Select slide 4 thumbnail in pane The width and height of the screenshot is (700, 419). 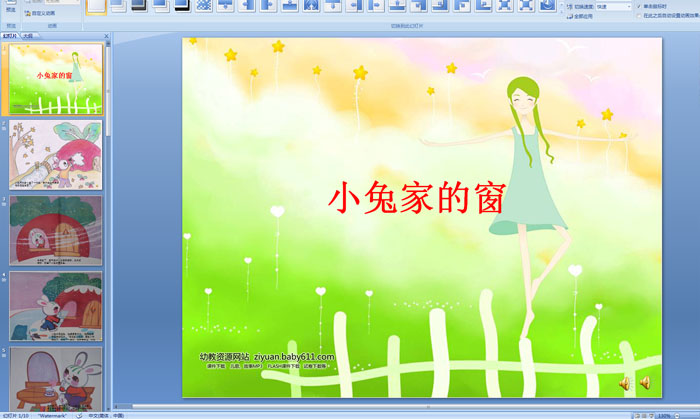56,307
